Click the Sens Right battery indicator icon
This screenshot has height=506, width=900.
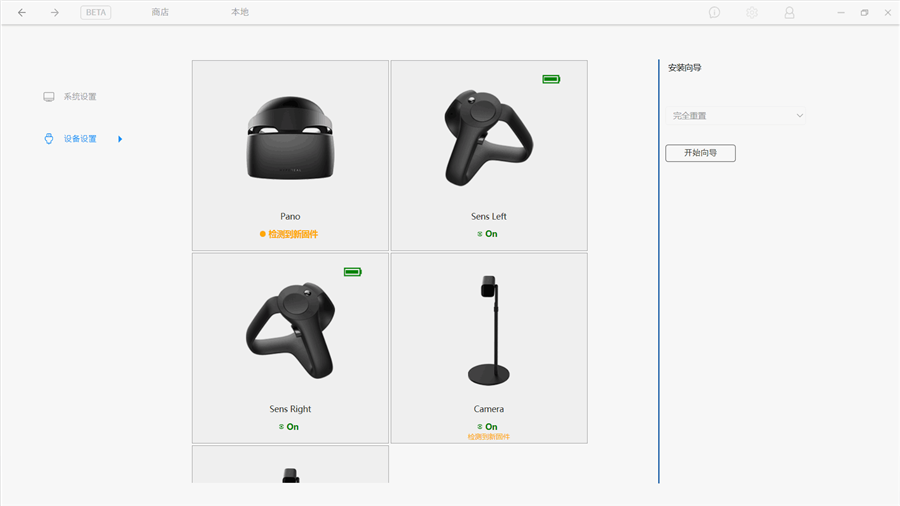[352, 272]
